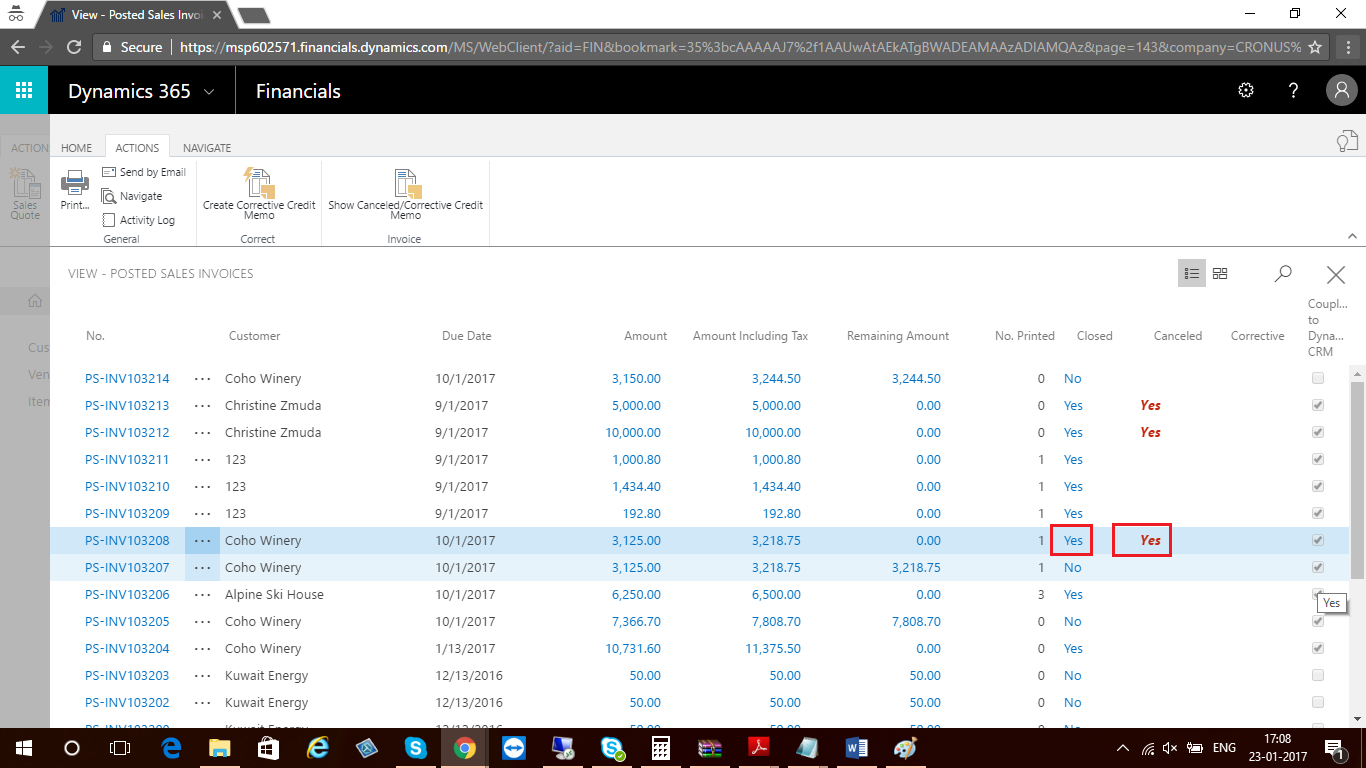Viewport: 1366px width, 768px height.
Task: Open the help question mark icon
Action: tap(1293, 91)
